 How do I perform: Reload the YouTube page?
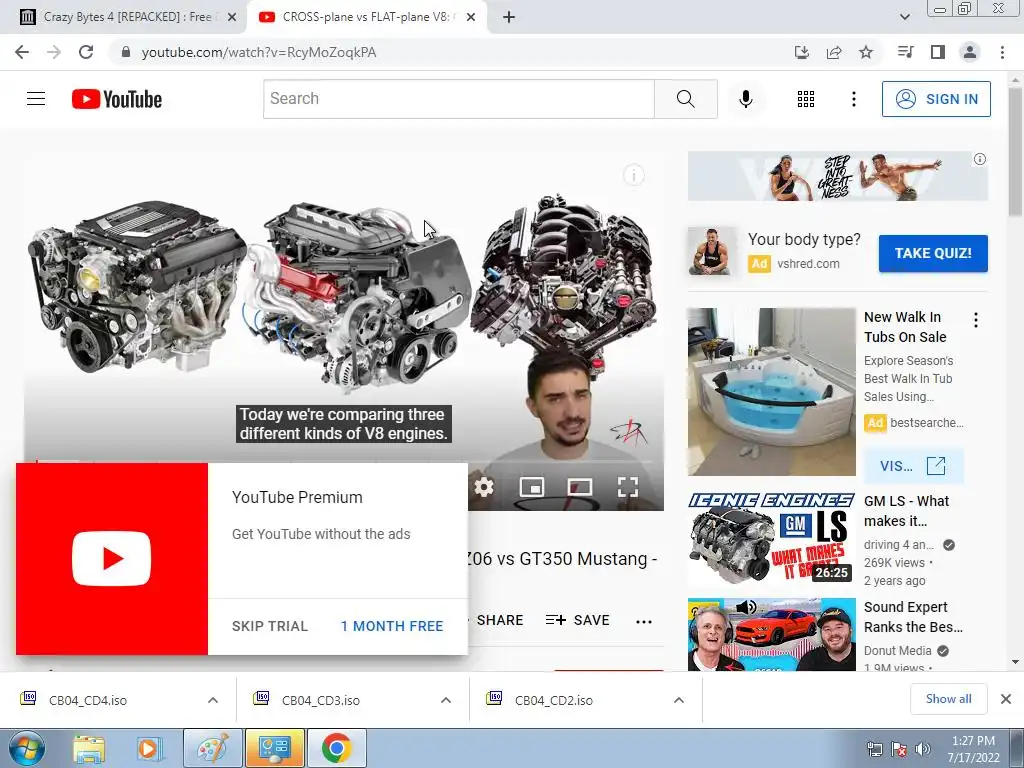point(86,52)
